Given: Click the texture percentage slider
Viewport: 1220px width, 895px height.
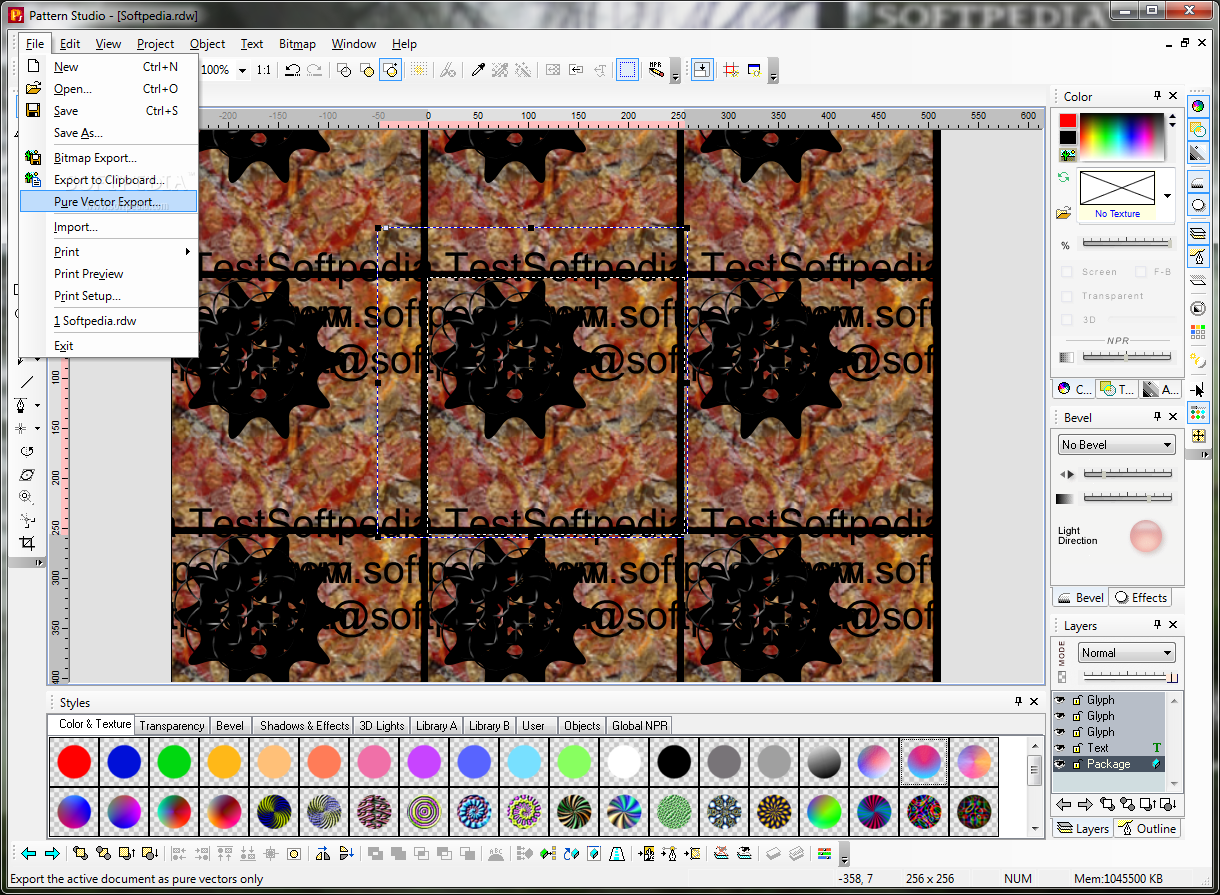Looking at the screenshot, I should (1126, 242).
